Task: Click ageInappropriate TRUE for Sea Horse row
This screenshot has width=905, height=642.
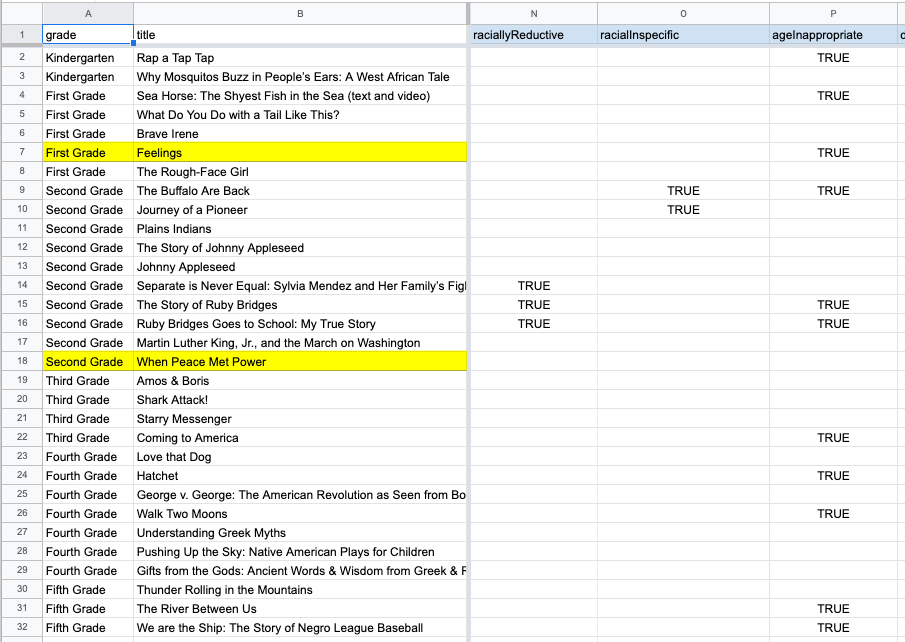Action: [x=833, y=96]
